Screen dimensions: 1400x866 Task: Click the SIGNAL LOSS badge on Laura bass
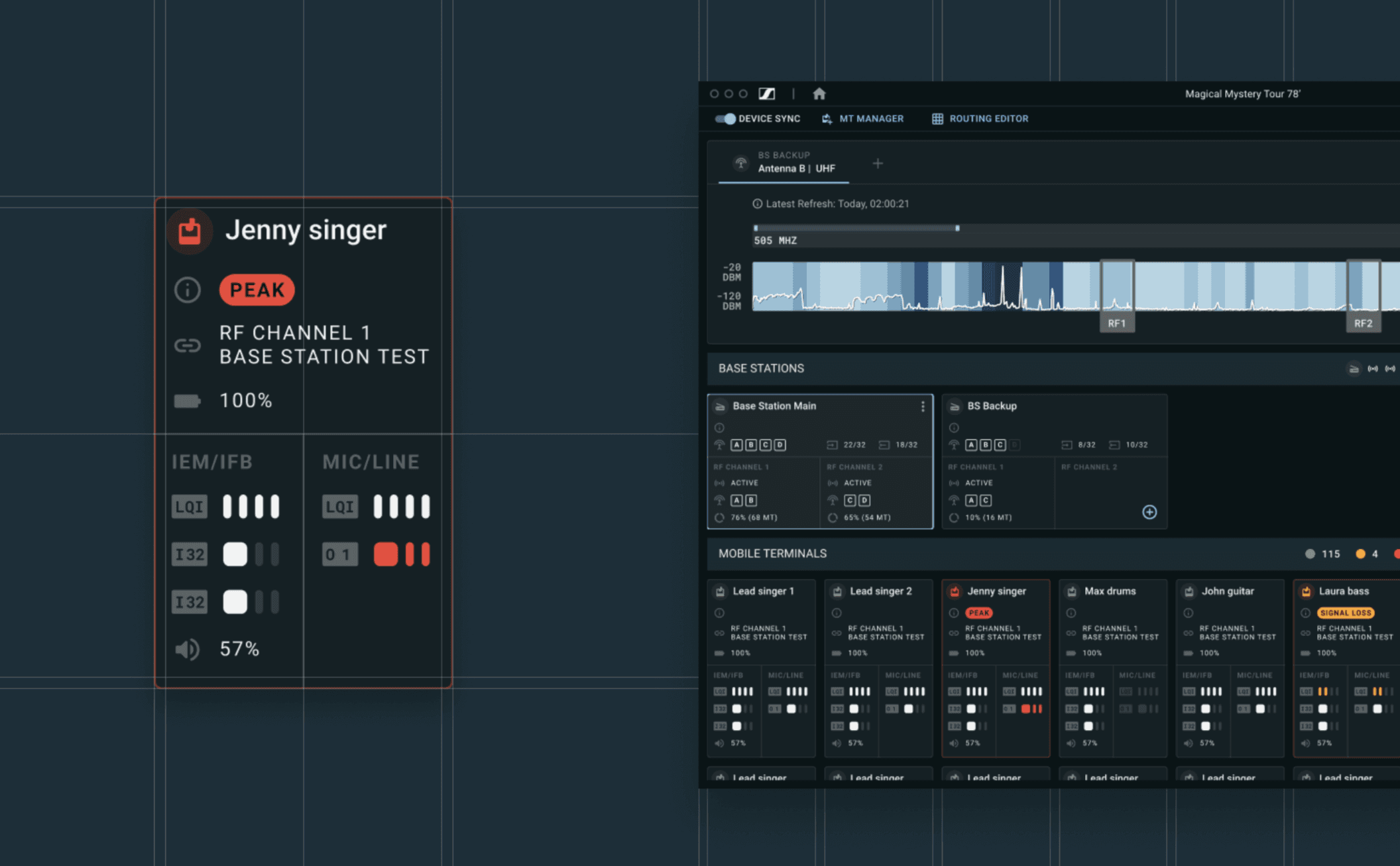[1345, 613]
